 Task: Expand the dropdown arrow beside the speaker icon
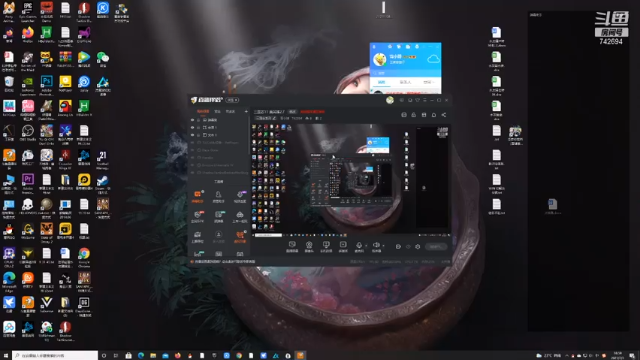(x=383, y=246)
